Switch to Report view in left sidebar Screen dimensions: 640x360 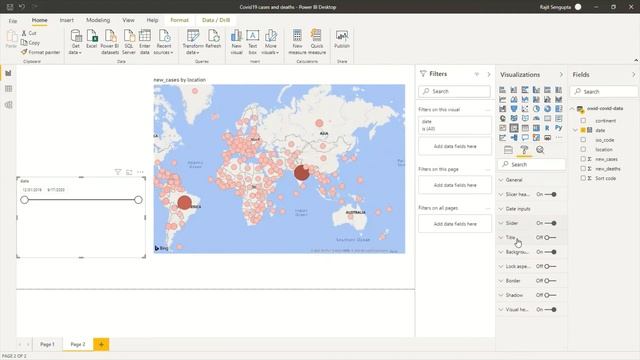8,73
